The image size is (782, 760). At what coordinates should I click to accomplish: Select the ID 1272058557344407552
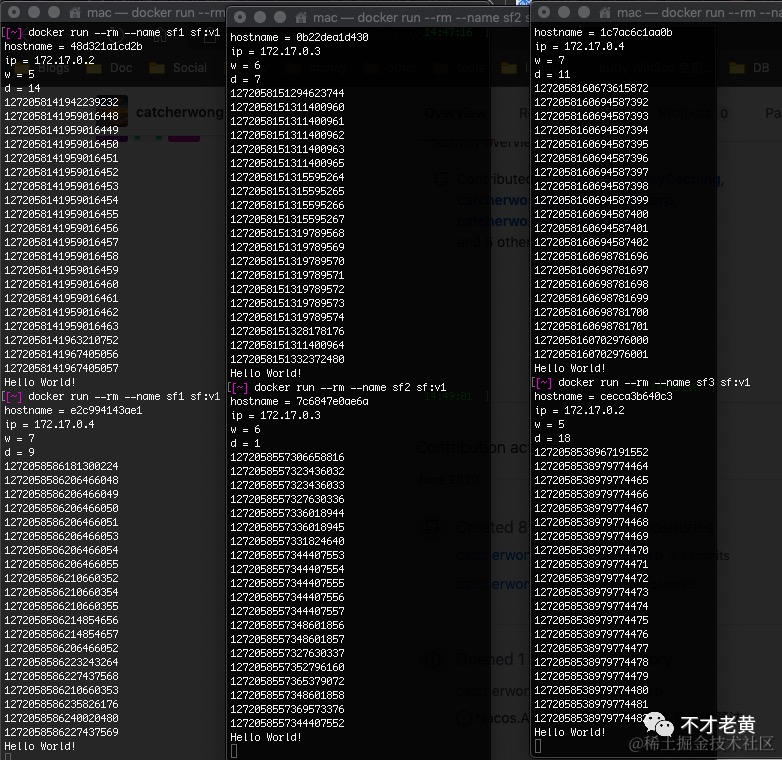[x=287, y=723]
